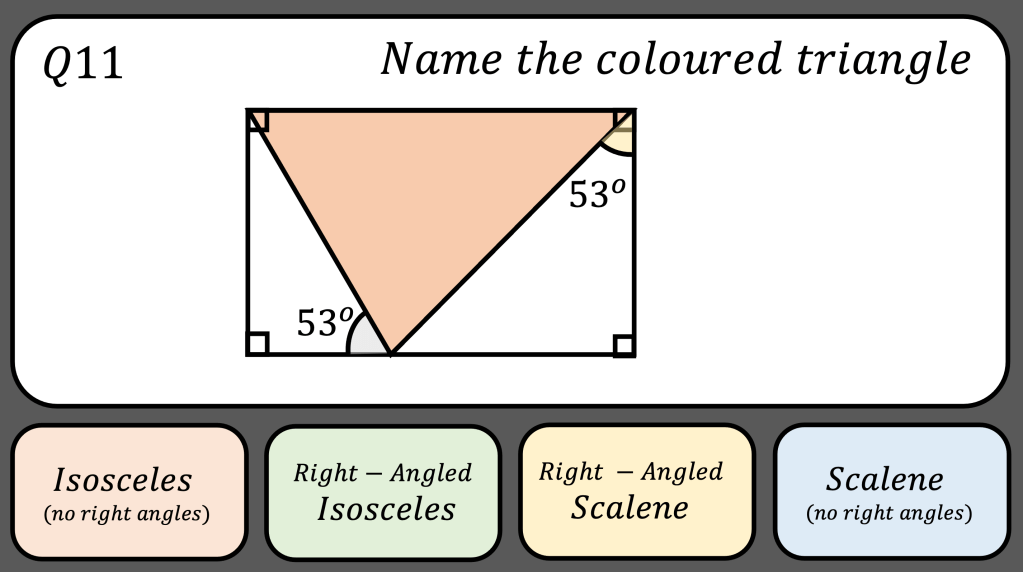Click the "Name the coloured triangle" heading
The image size is (1023, 572).
click(675, 60)
